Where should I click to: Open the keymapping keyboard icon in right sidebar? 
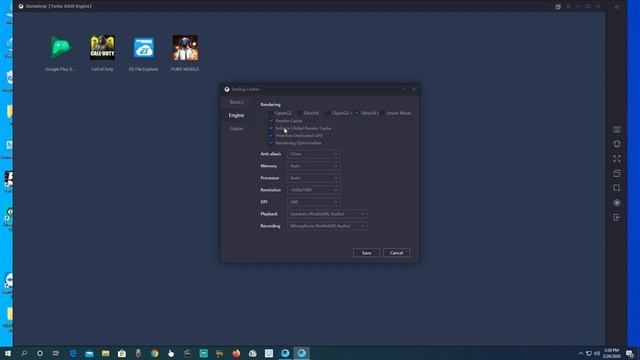(x=617, y=129)
